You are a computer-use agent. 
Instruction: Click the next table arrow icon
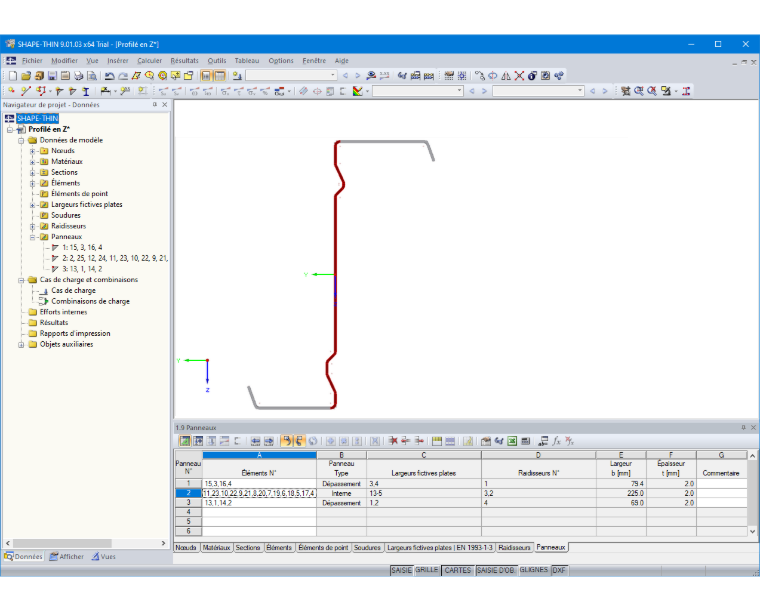pos(269,441)
